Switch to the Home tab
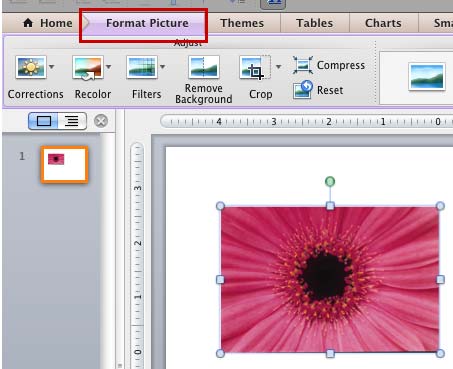 click(x=47, y=23)
